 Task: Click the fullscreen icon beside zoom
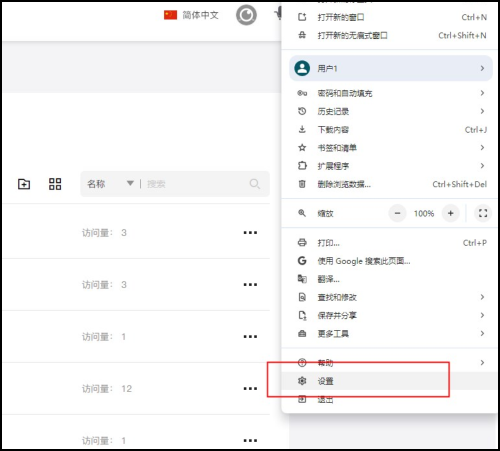click(483, 213)
